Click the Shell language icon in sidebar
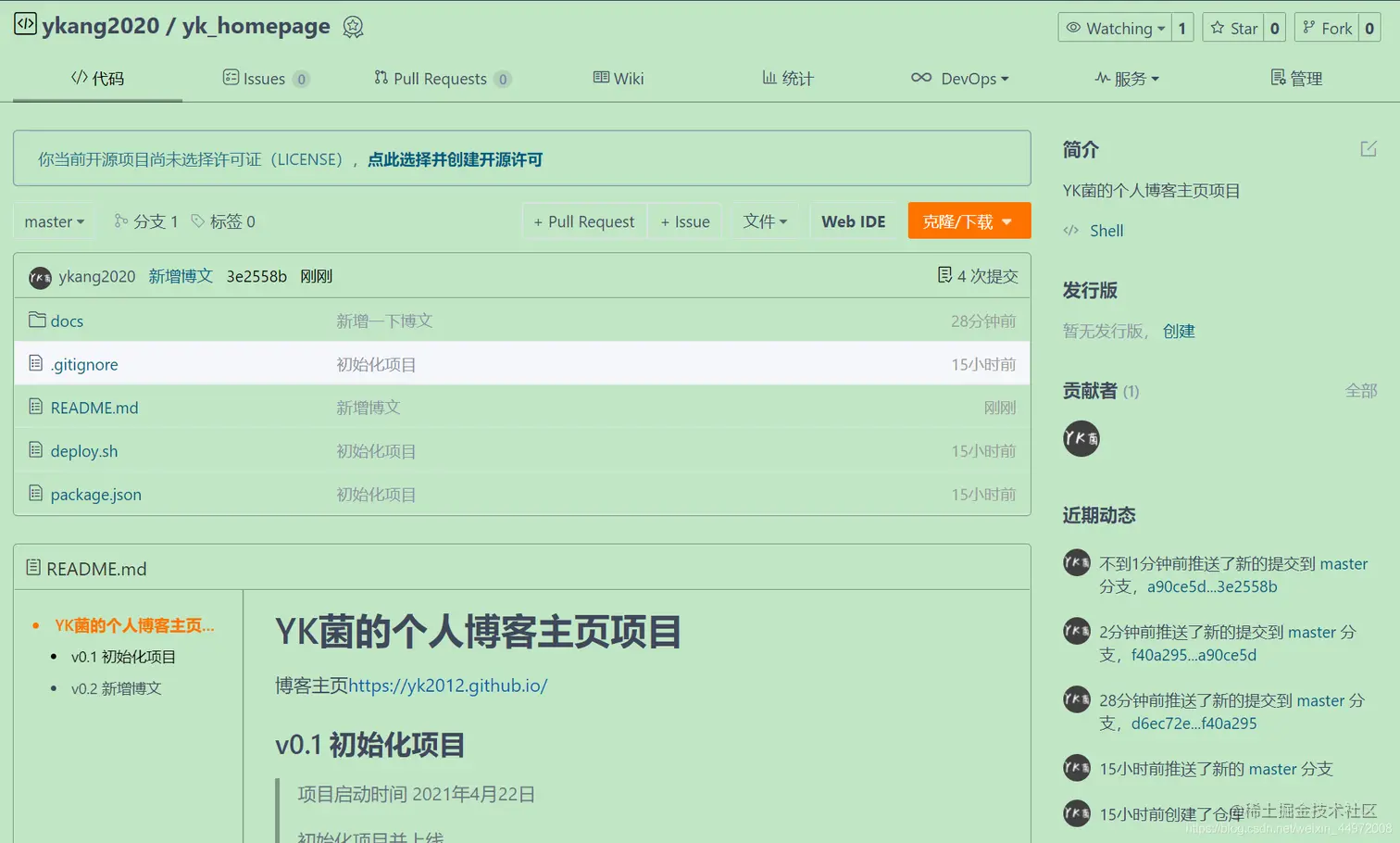 (1071, 231)
